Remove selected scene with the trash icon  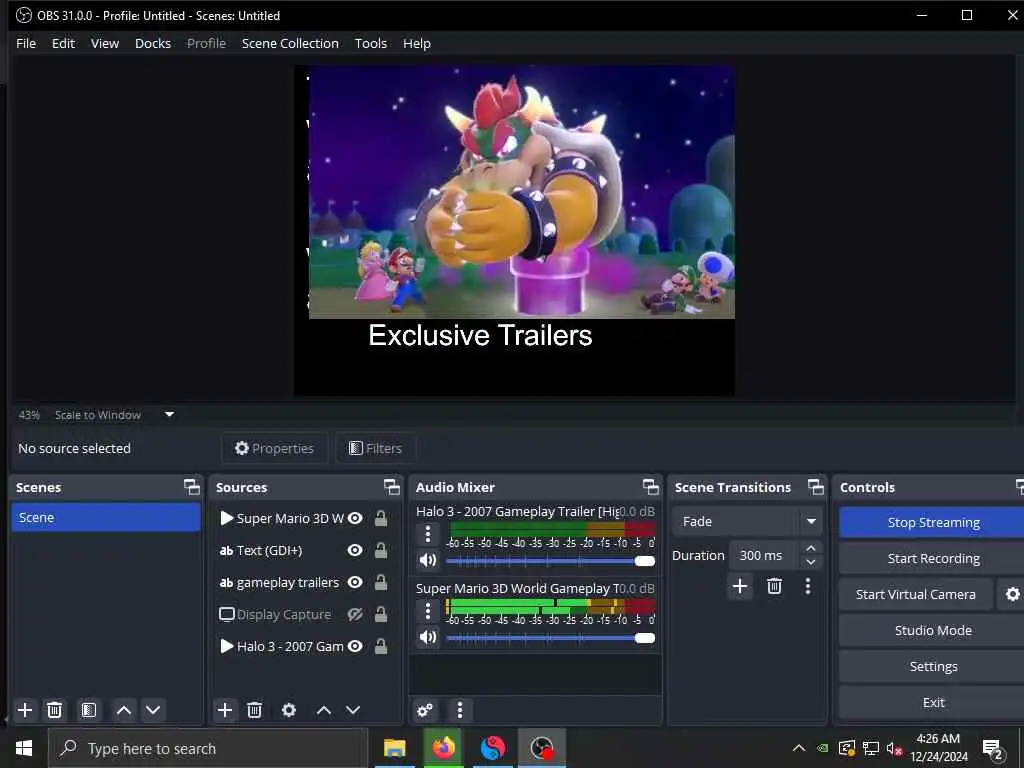coord(55,710)
